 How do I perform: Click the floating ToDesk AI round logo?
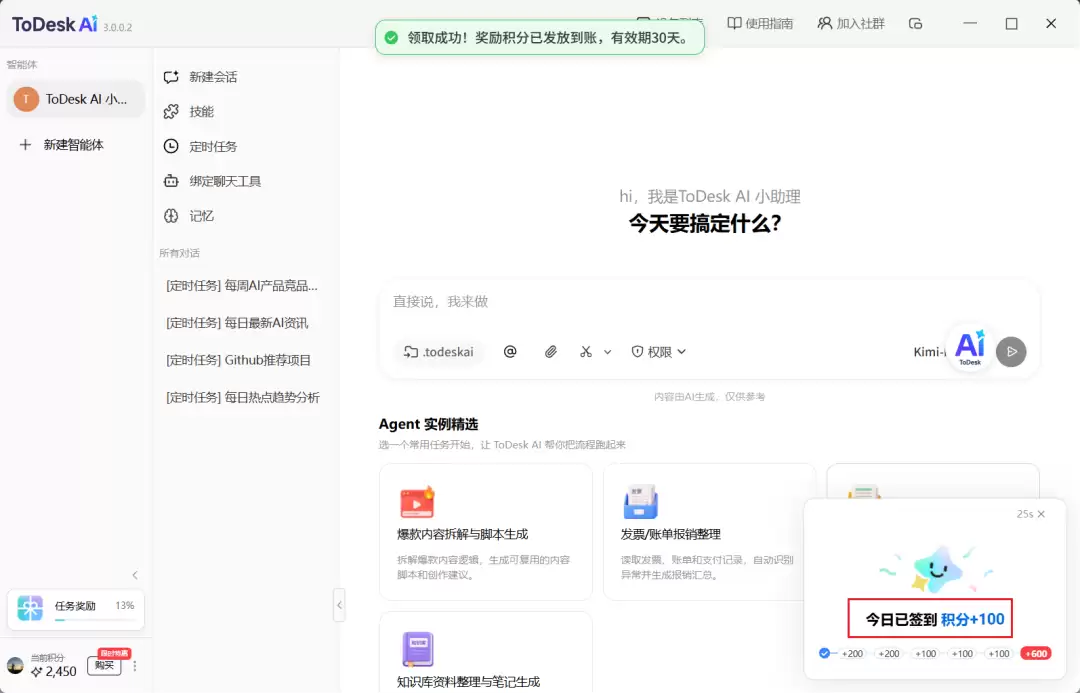click(x=970, y=349)
